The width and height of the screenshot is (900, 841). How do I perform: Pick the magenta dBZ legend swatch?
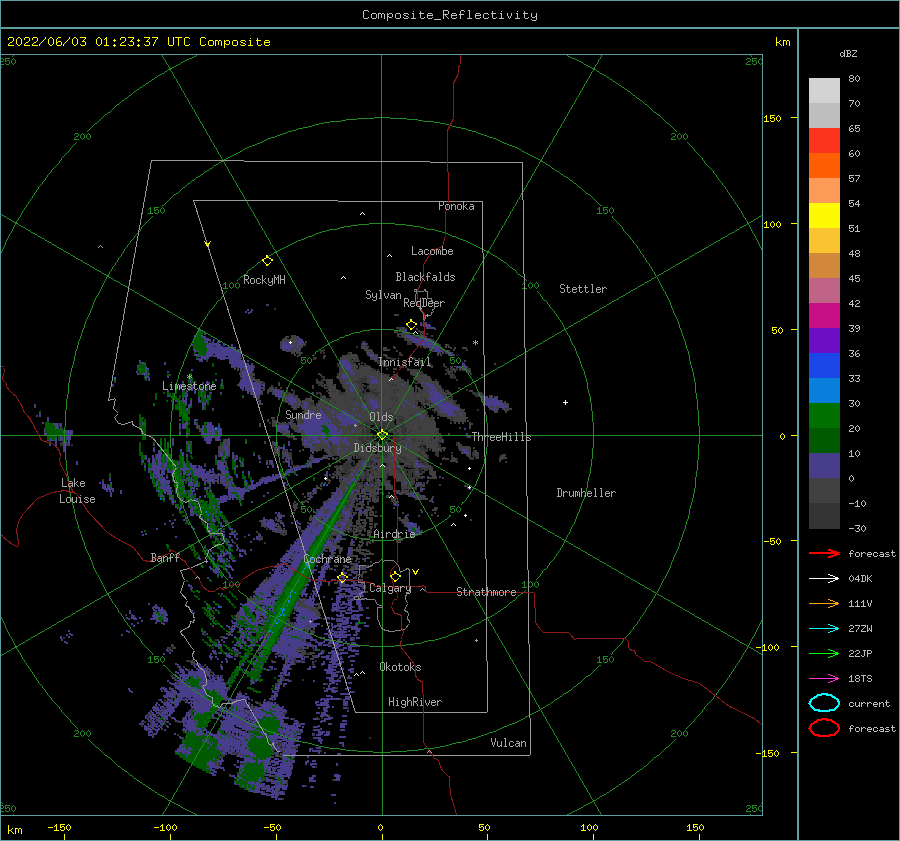pyautogui.click(x=824, y=316)
